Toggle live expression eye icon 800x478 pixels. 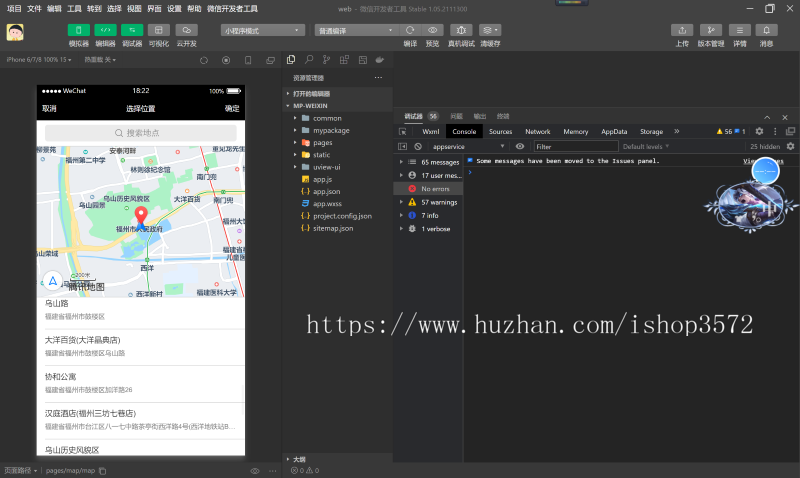click(x=520, y=146)
